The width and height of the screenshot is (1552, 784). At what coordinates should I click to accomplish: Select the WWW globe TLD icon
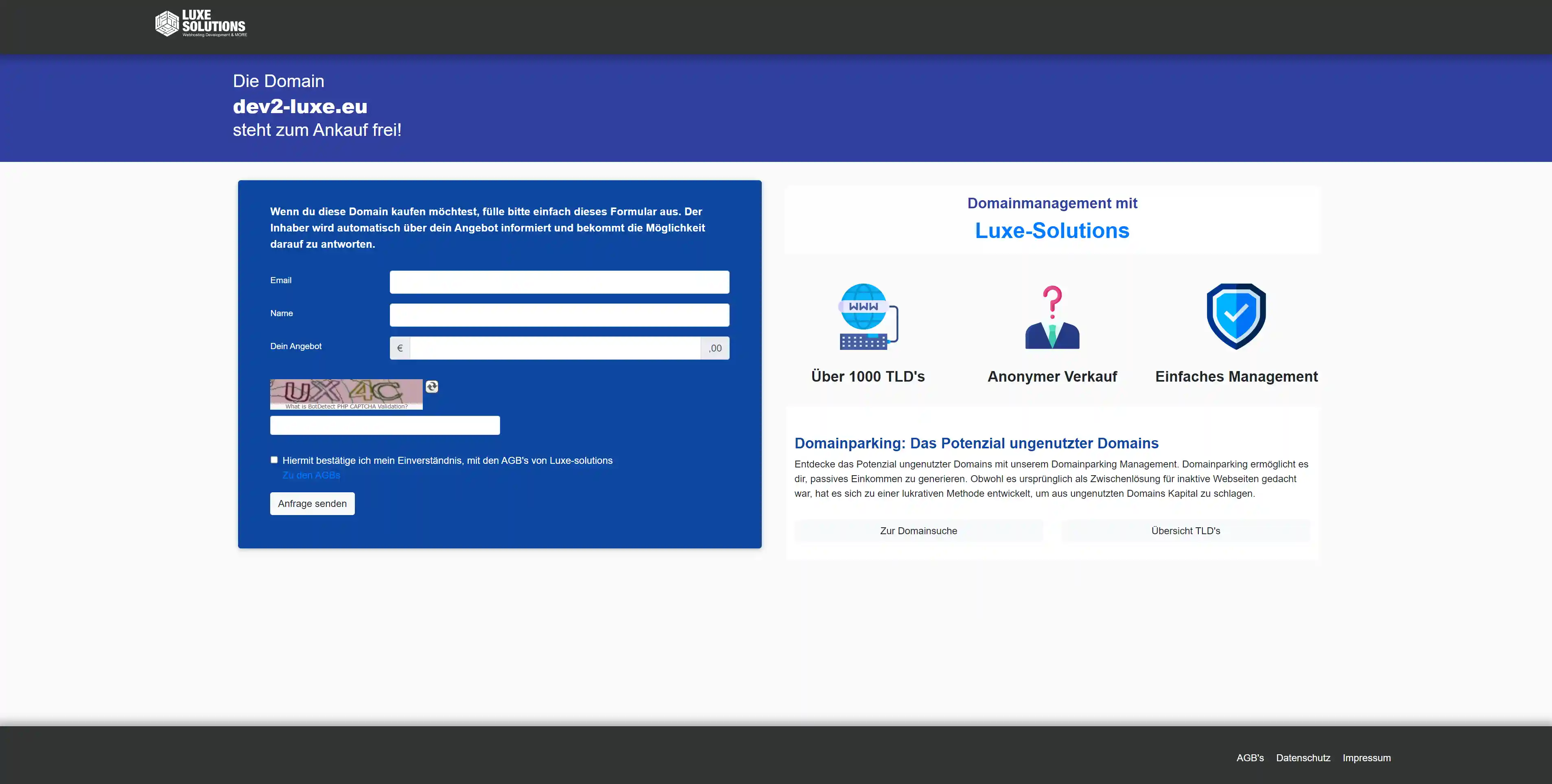click(x=868, y=316)
